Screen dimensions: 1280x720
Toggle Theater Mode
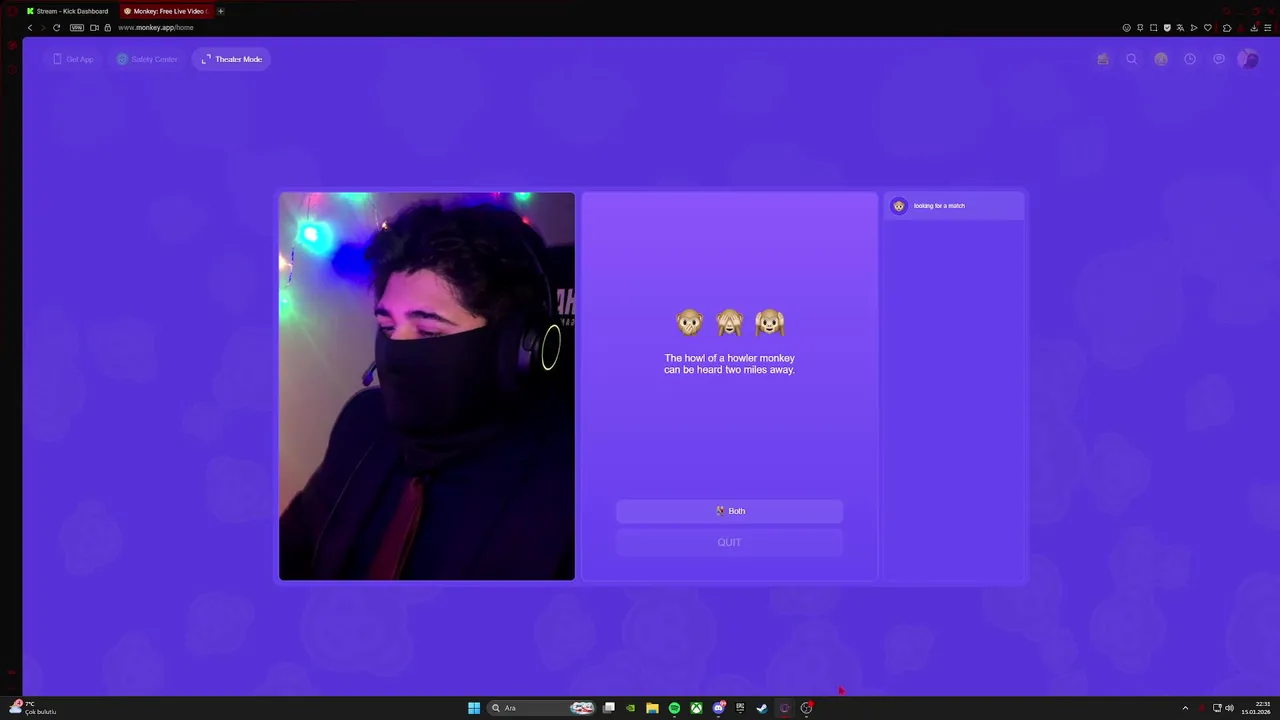coord(232,59)
